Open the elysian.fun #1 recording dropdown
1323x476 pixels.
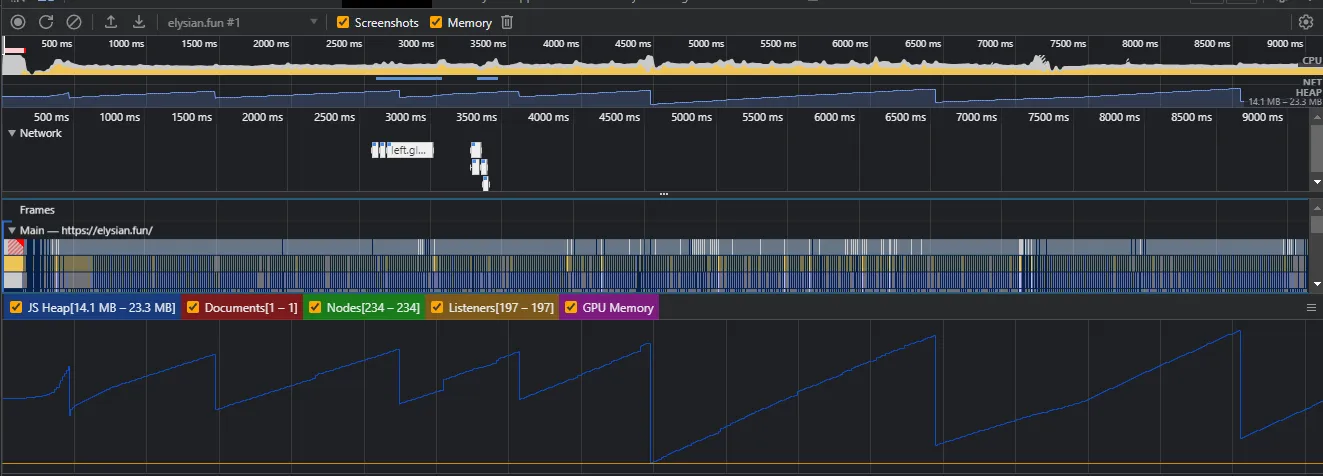(x=314, y=22)
